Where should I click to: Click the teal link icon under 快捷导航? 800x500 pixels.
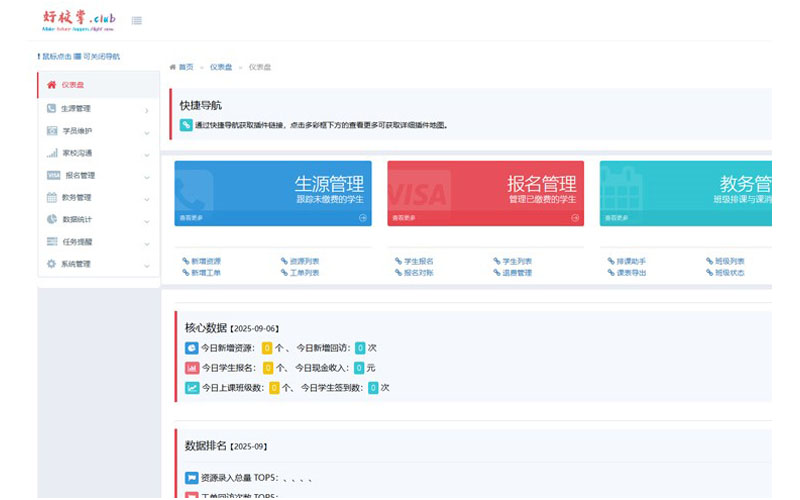click(186, 126)
